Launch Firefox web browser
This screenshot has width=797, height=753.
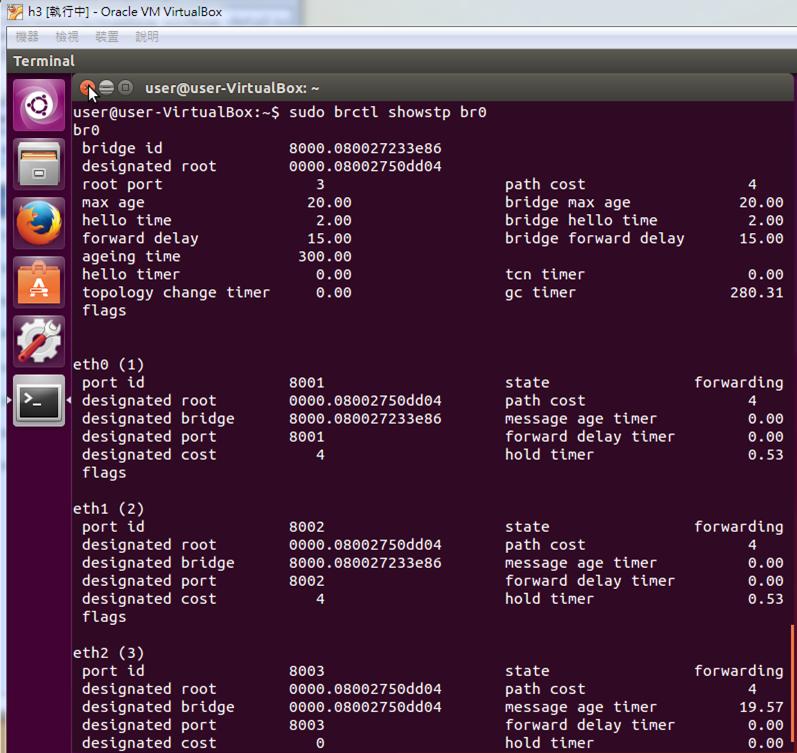[x=39, y=224]
